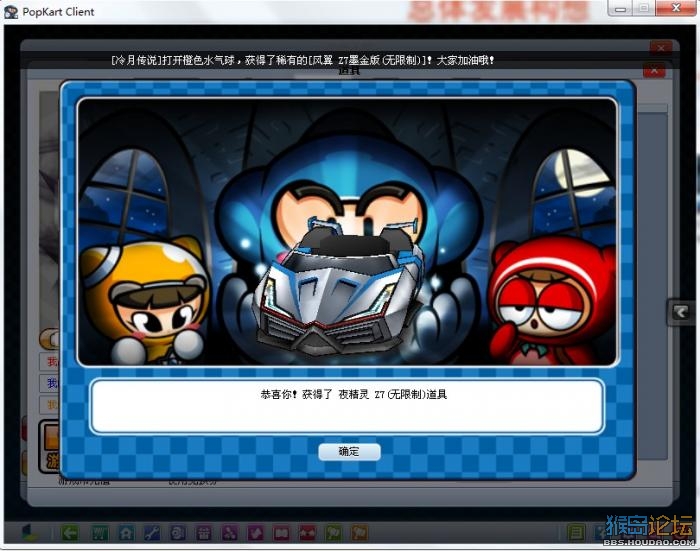Click the magenta clover-shaped toolbar icon
The image size is (700, 551).
tap(229, 533)
